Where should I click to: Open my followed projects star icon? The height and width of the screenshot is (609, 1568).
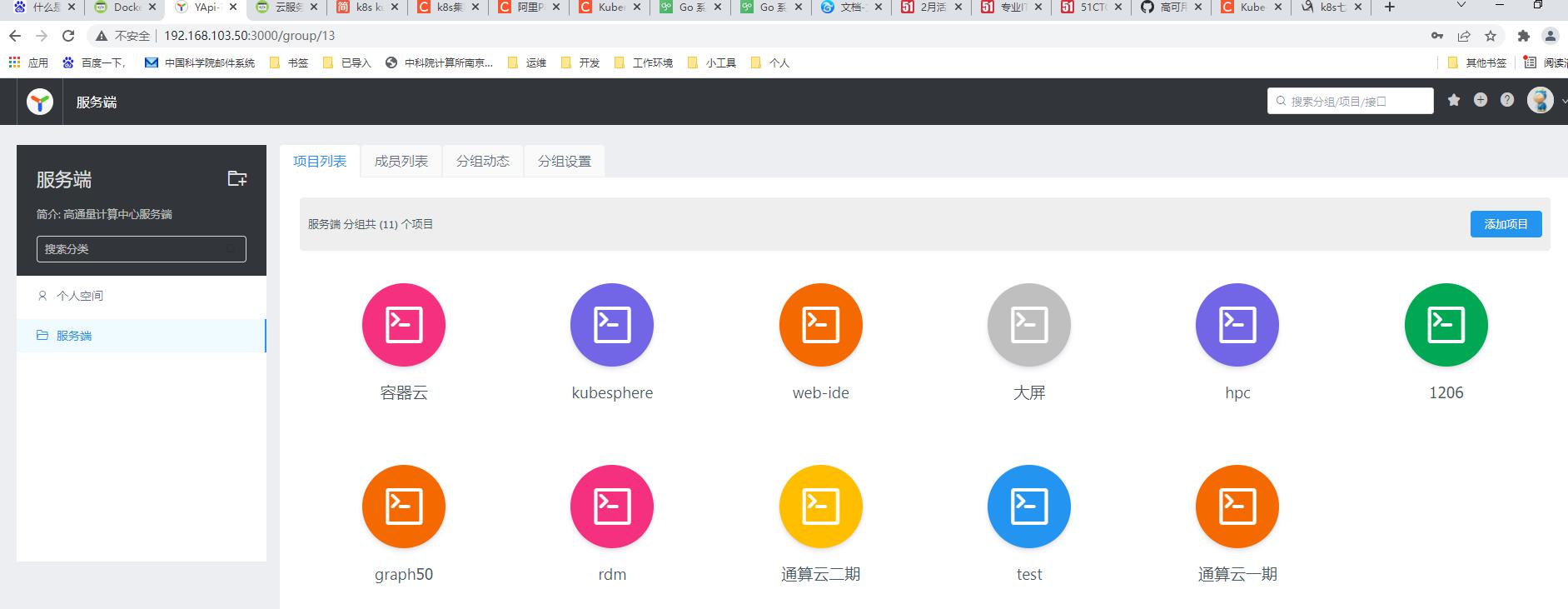(x=1454, y=100)
